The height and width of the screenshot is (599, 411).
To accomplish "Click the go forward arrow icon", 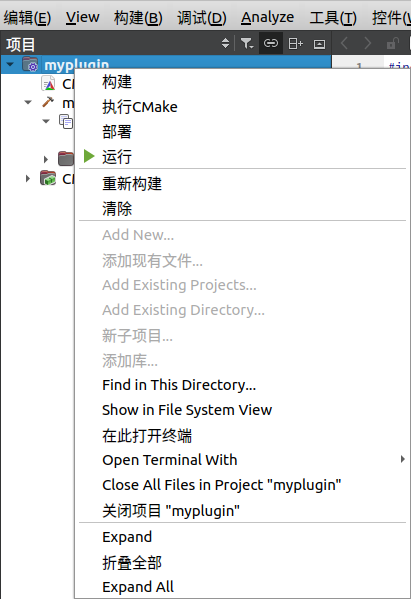I will click(367, 43).
